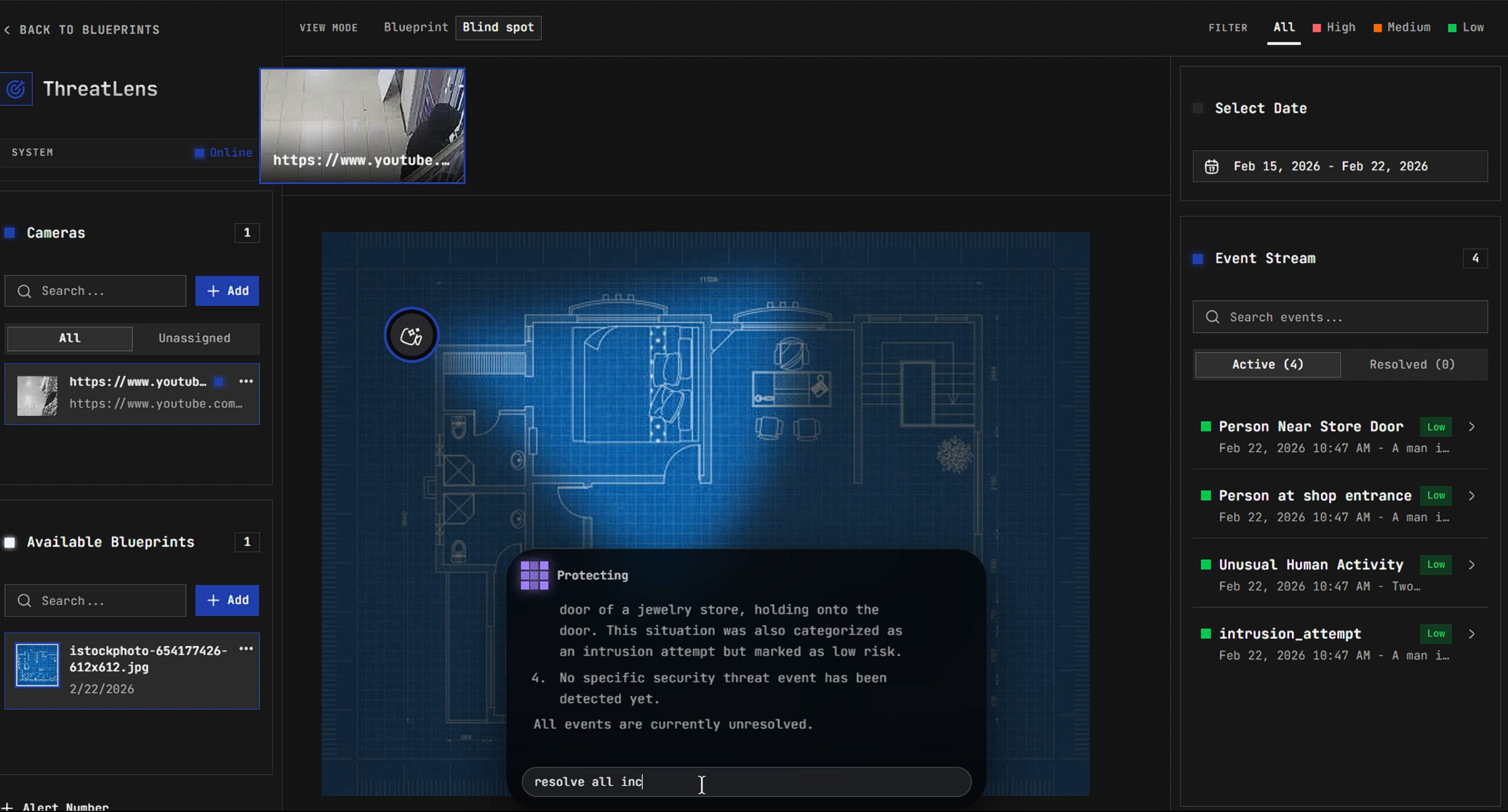Viewport: 1508px width, 812px height.
Task: Filter events by Low severity
Action: point(1466,28)
